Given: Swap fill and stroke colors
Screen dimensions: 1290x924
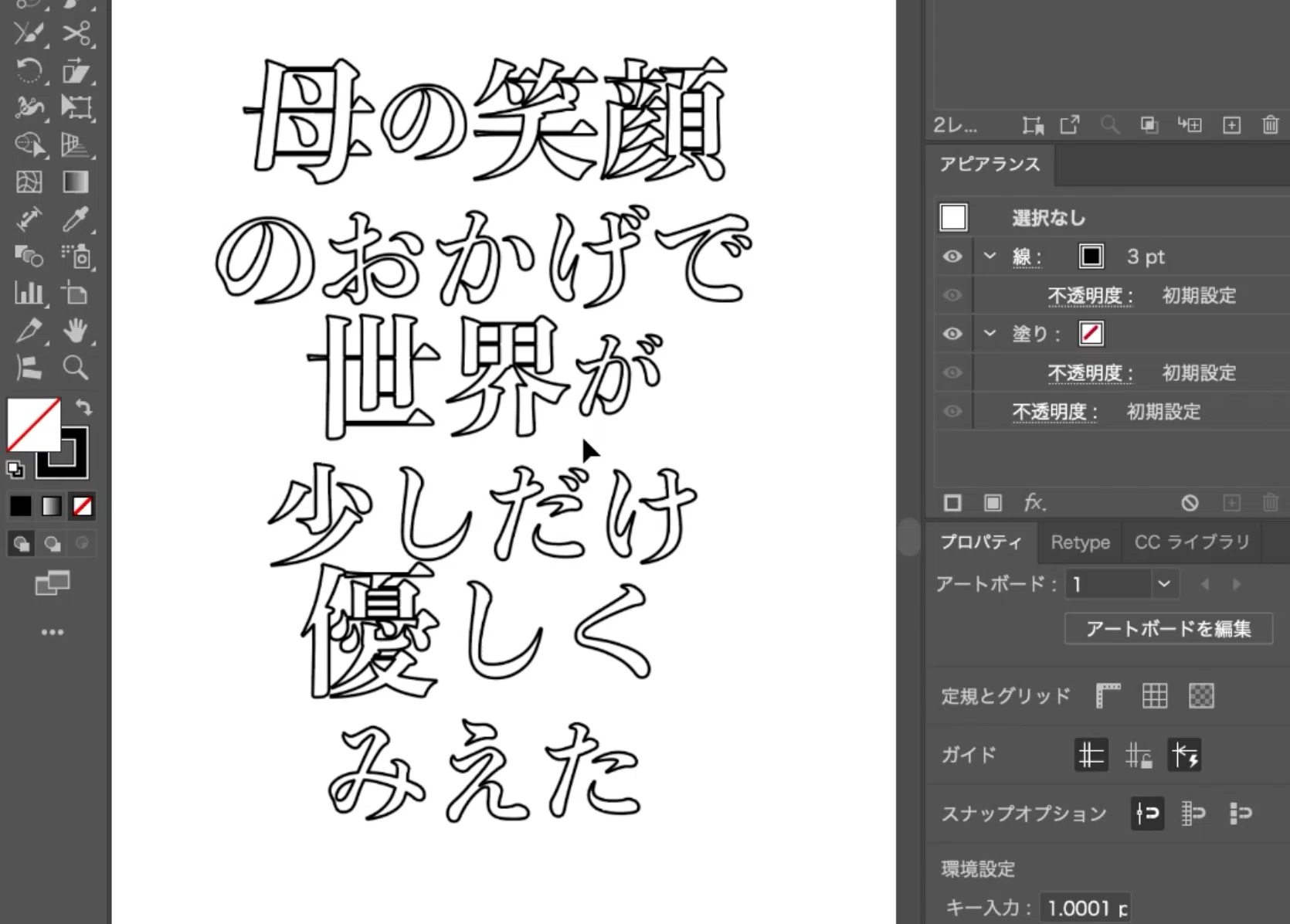Looking at the screenshot, I should [x=83, y=406].
